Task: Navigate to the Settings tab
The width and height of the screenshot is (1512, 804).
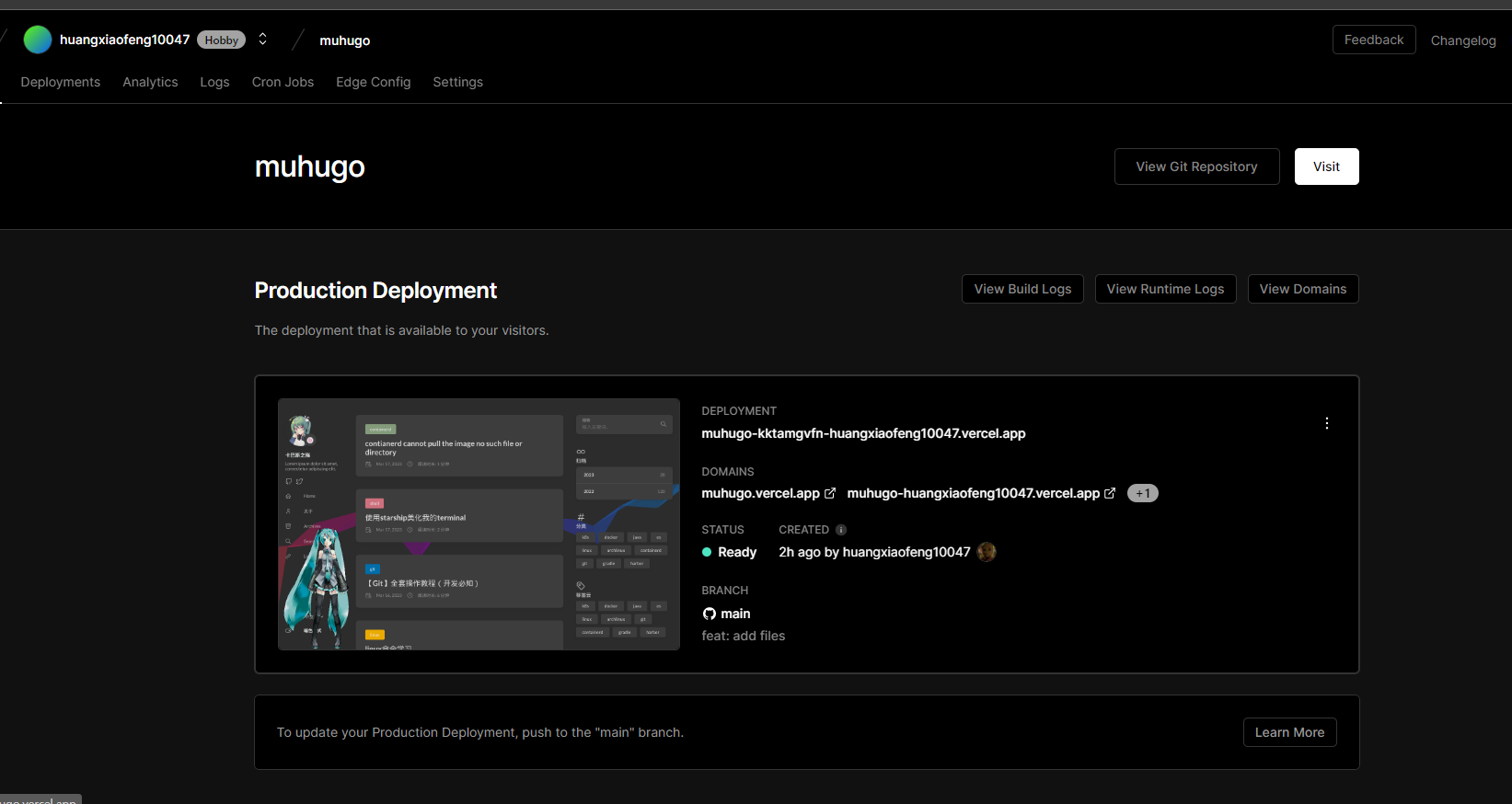Action: tap(457, 82)
